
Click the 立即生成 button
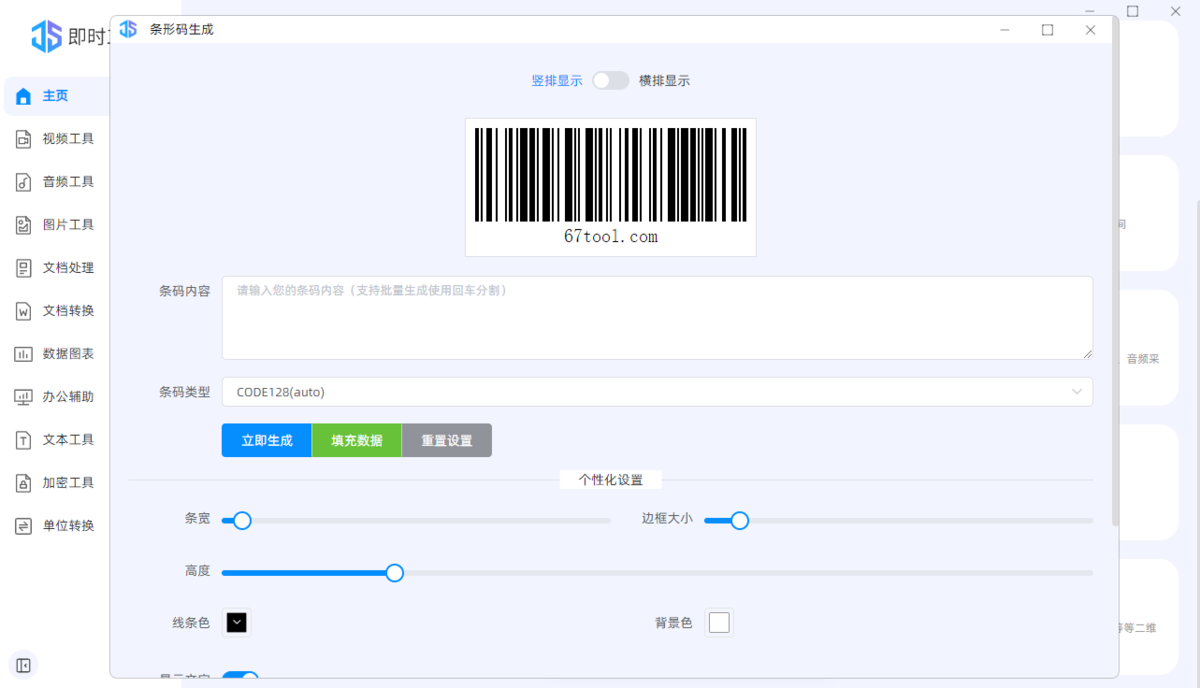point(267,441)
